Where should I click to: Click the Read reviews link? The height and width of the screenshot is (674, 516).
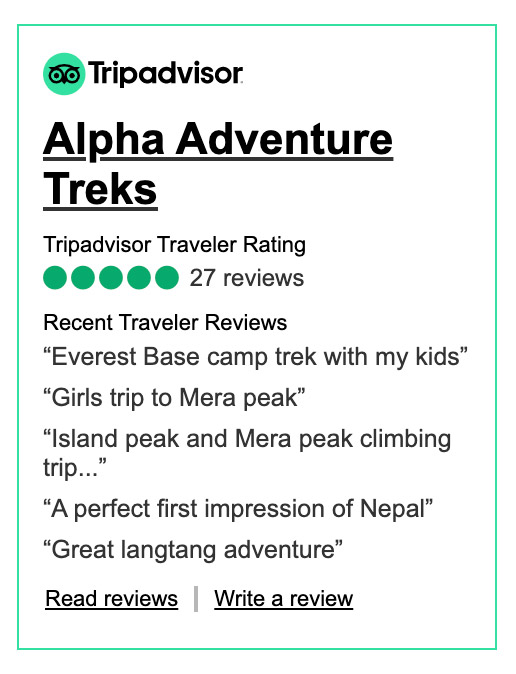[112, 599]
